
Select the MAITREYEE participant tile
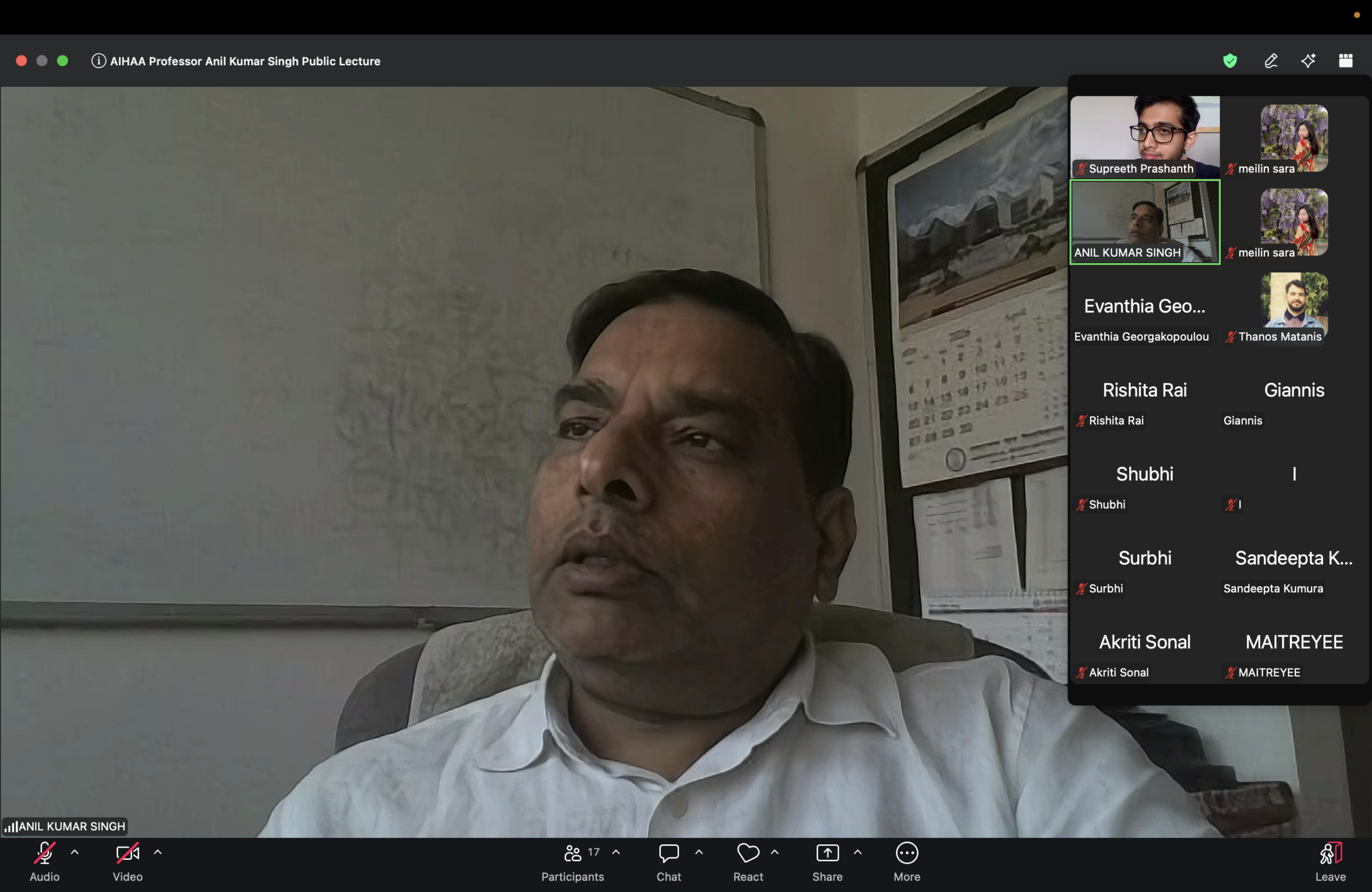(x=1294, y=642)
